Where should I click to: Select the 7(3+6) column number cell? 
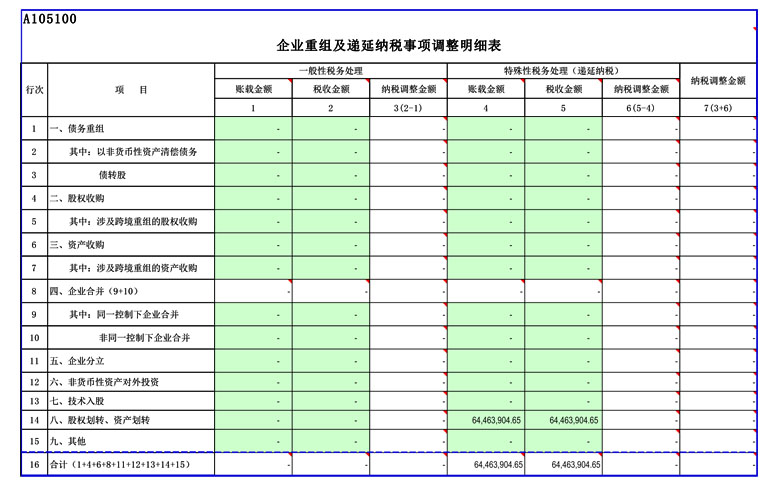pos(717,108)
